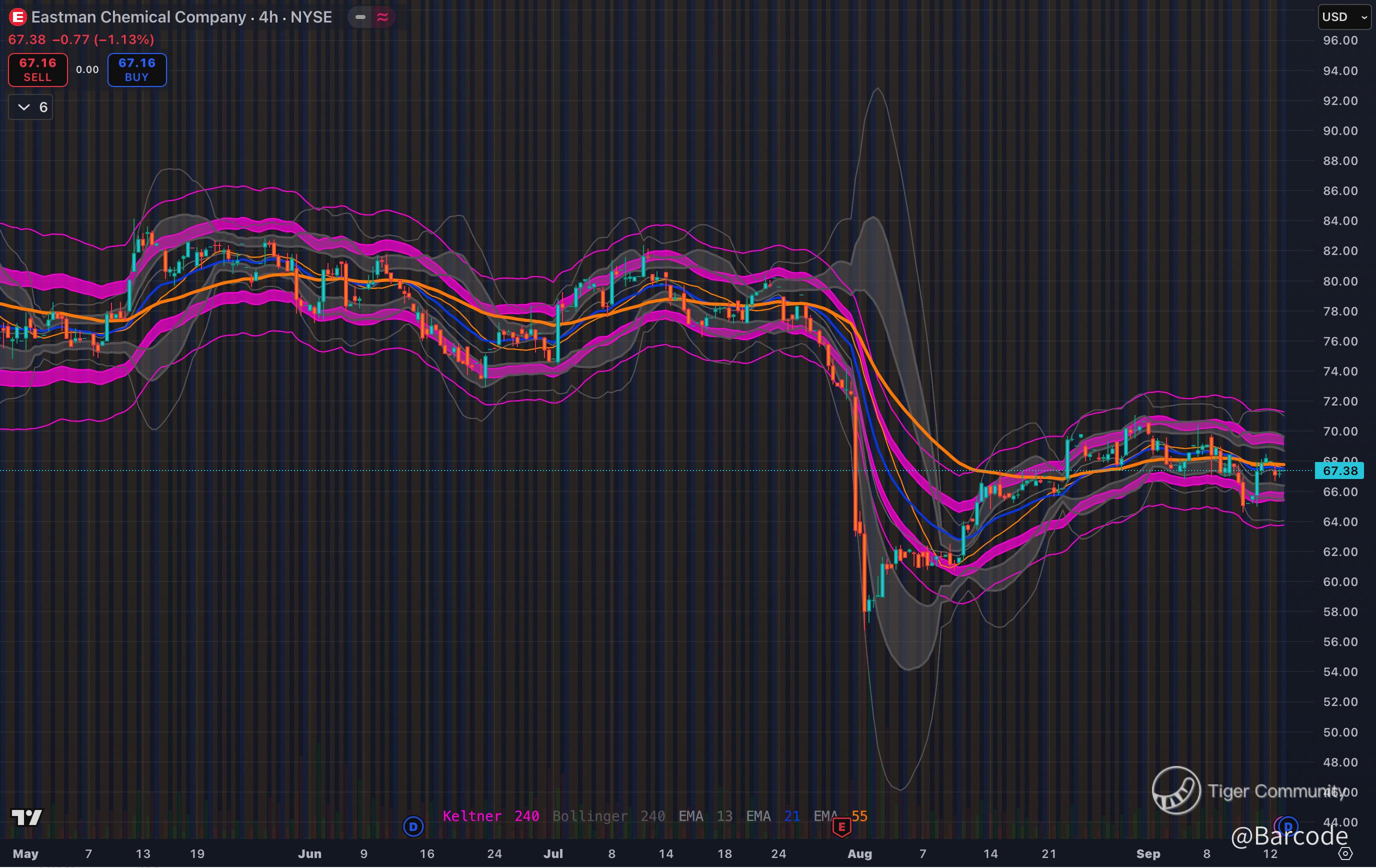Click the 0.00 spread value between Sell and Buy

coord(87,69)
